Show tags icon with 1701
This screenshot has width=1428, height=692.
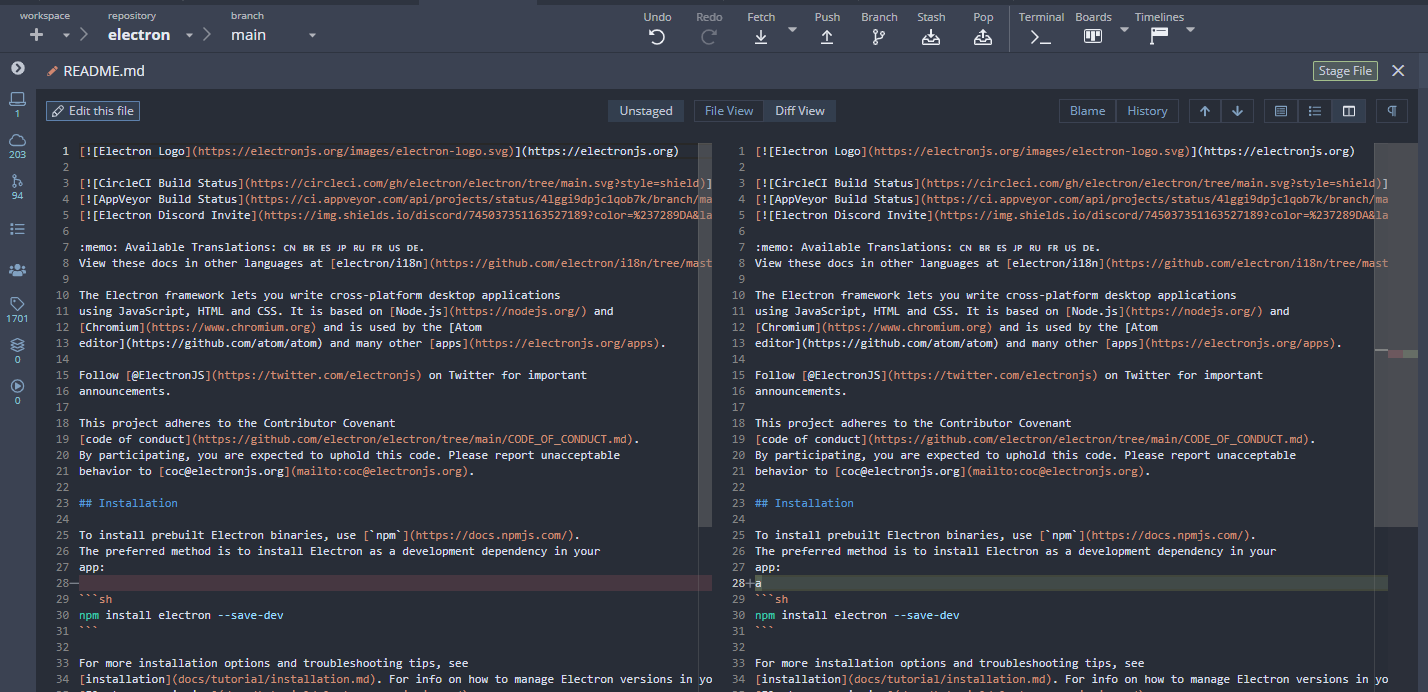click(17, 309)
